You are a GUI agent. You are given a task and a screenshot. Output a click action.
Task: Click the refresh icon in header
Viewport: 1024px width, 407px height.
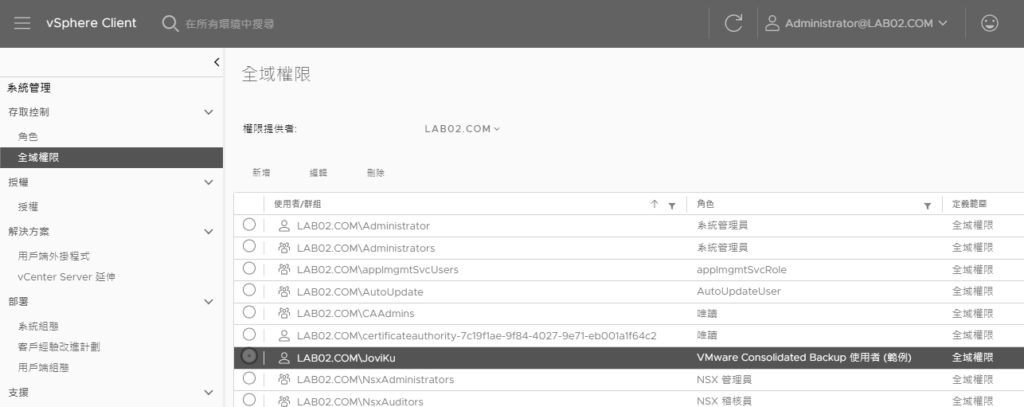point(733,24)
